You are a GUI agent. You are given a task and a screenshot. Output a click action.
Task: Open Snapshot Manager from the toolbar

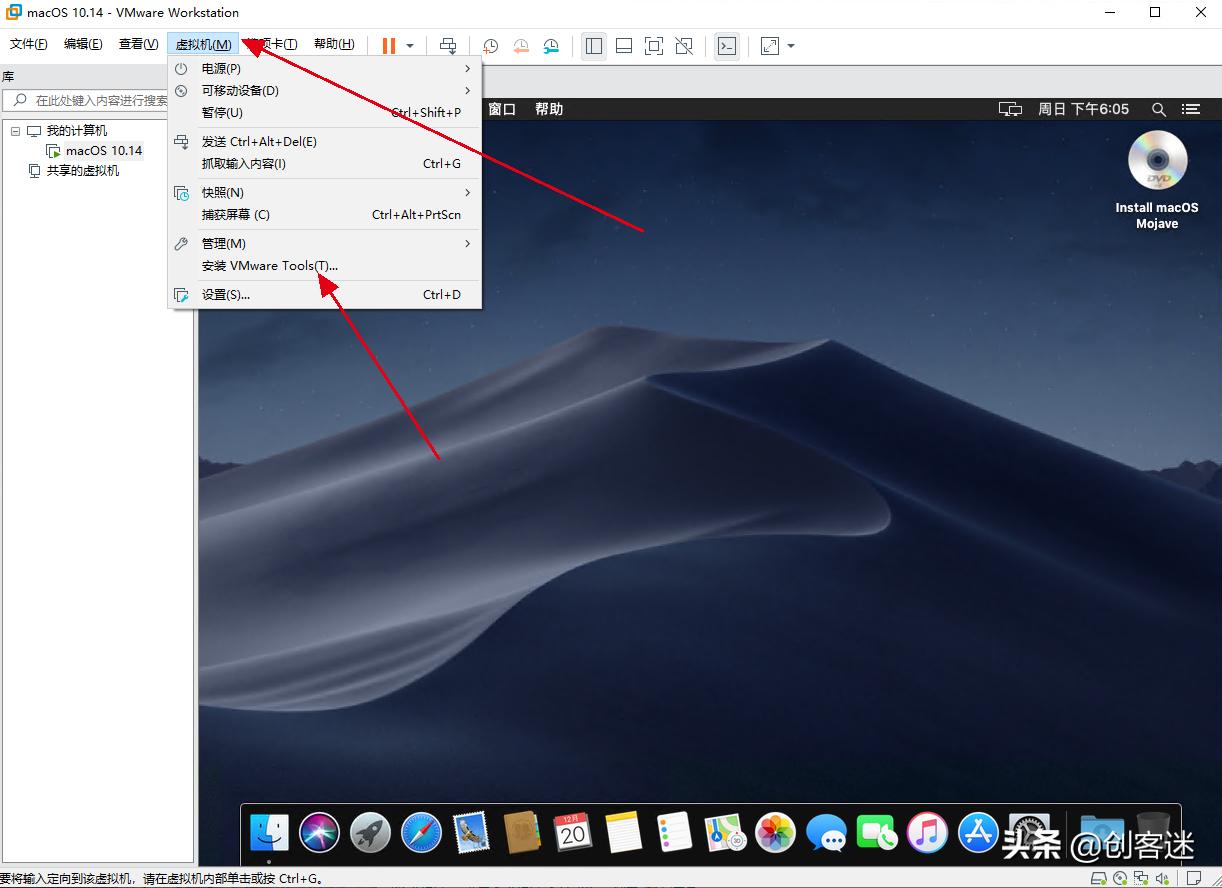pos(551,45)
